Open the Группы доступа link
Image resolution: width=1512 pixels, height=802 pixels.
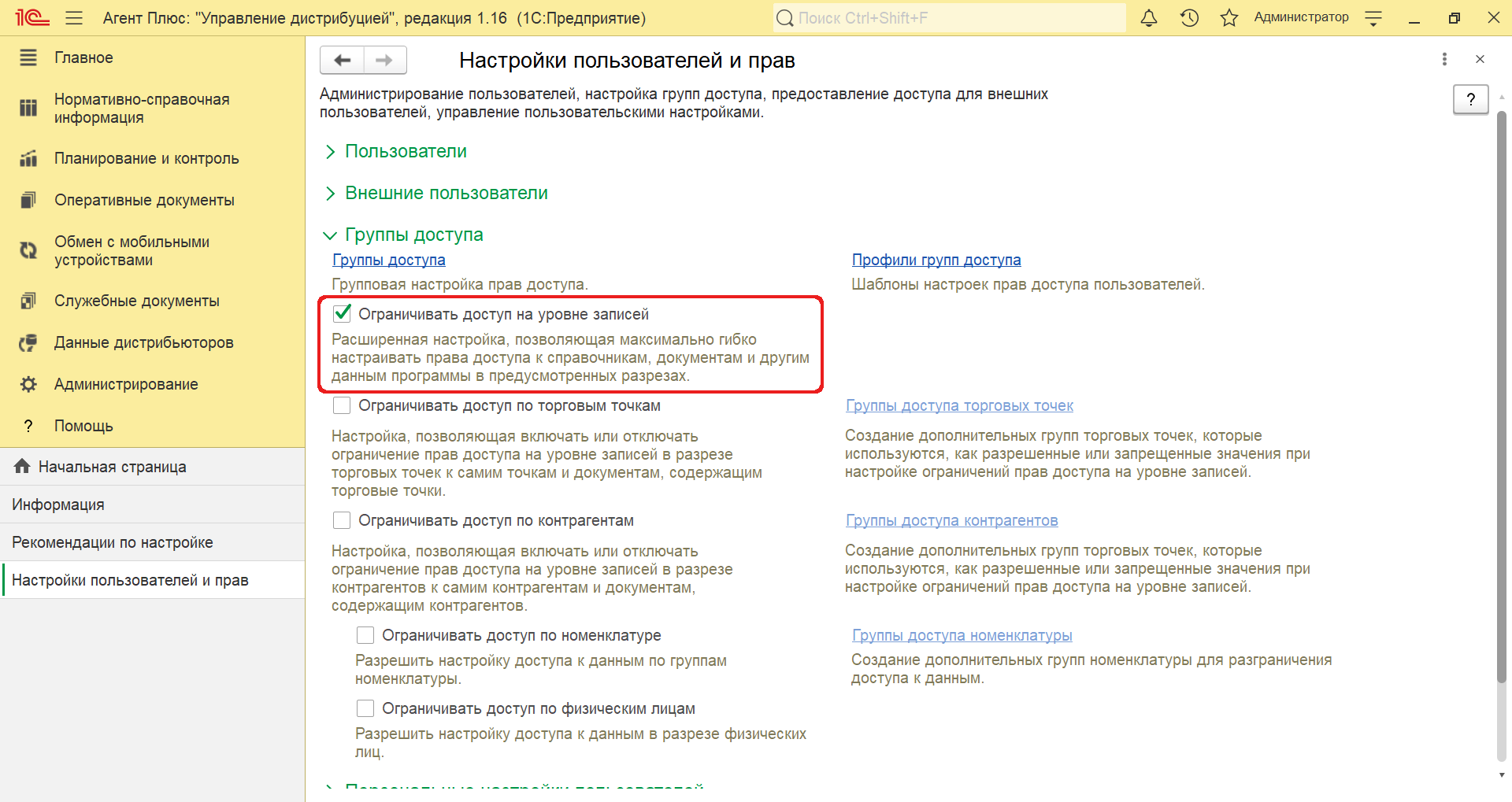pos(389,260)
